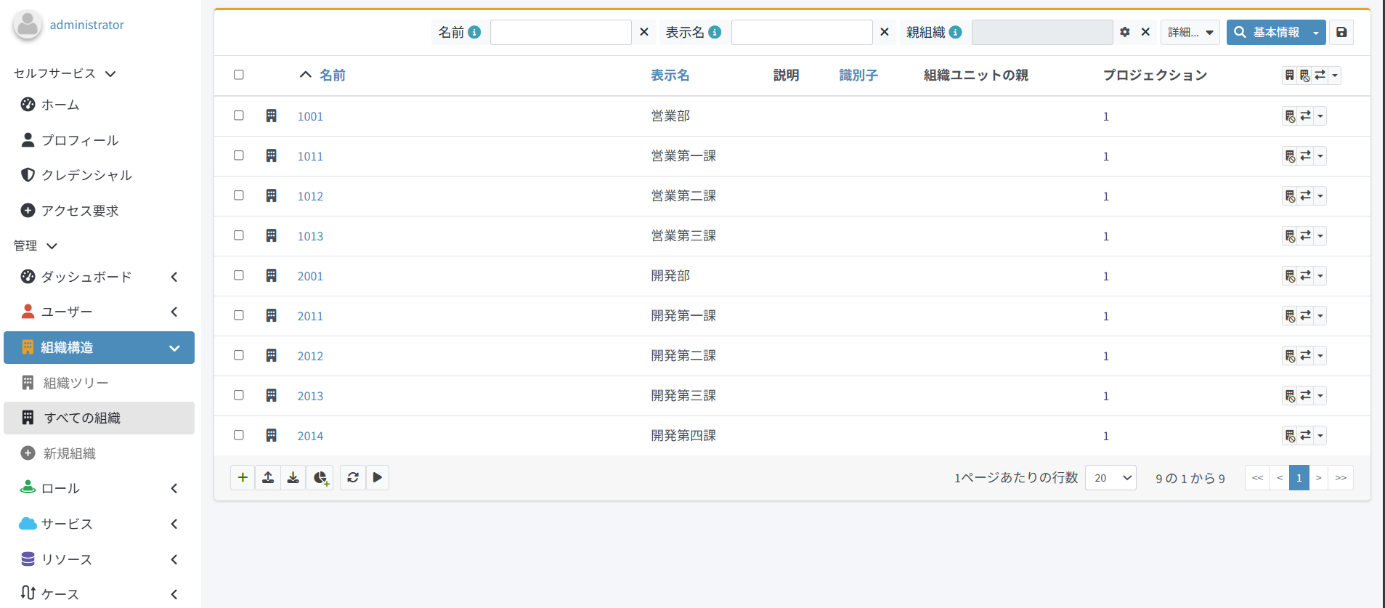Click the save search floppy disk icon
The height and width of the screenshot is (608, 1385).
1342,33
